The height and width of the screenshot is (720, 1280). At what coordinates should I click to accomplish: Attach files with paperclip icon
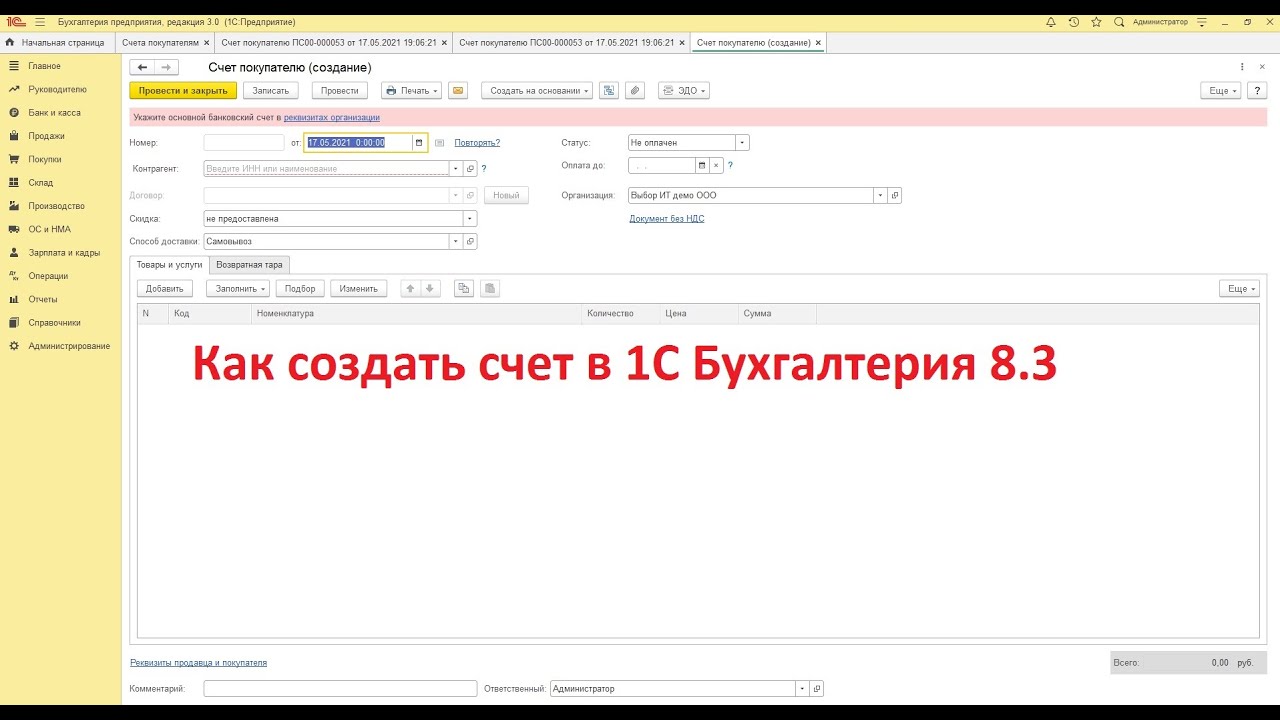pyautogui.click(x=634, y=90)
